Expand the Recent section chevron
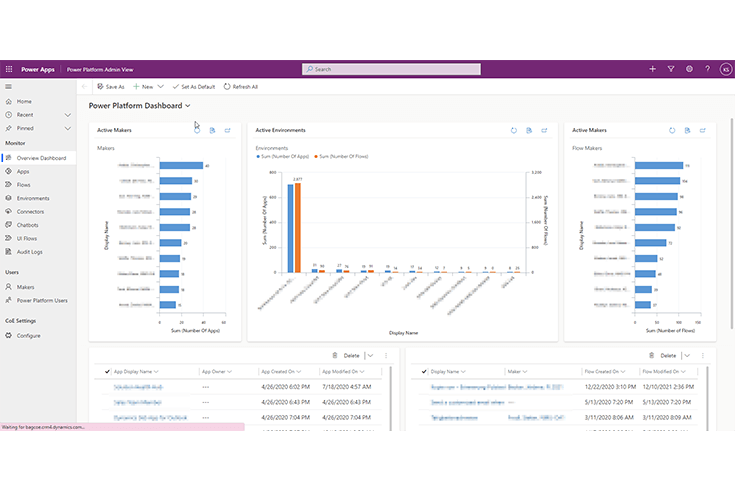735x492 pixels. [68, 115]
